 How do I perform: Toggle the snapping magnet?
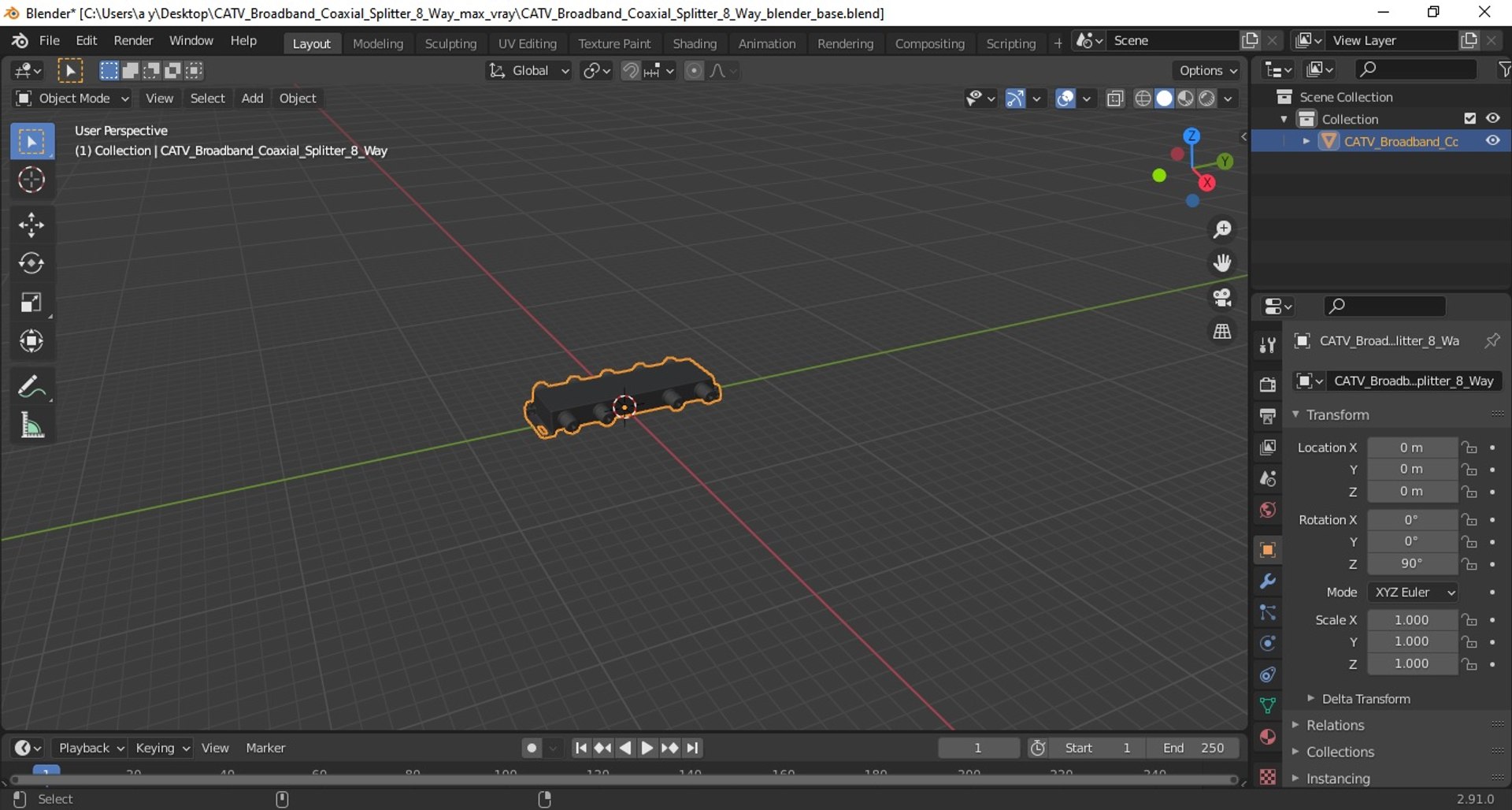pyautogui.click(x=630, y=71)
